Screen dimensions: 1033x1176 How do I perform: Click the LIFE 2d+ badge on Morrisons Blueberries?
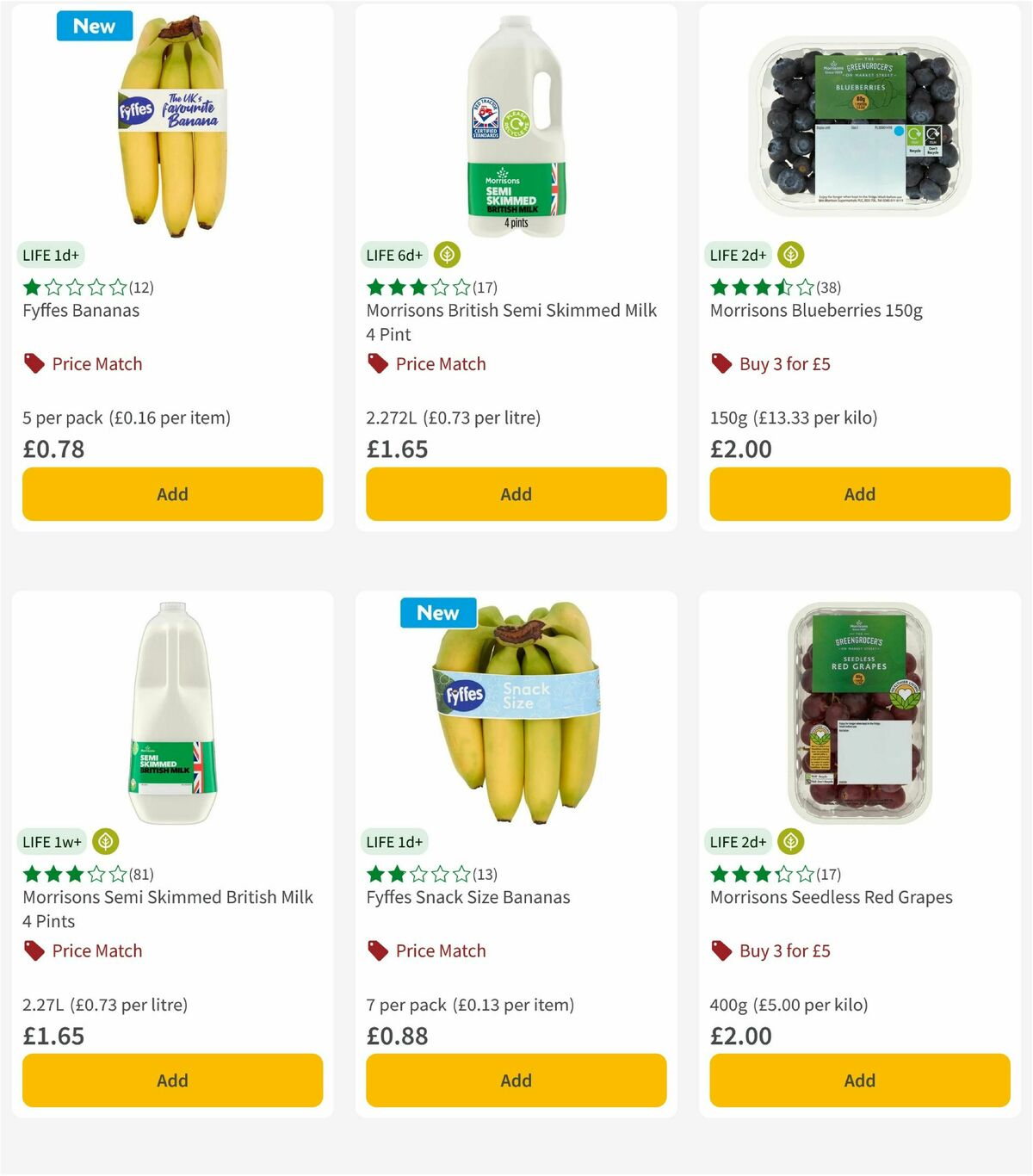pos(738,255)
